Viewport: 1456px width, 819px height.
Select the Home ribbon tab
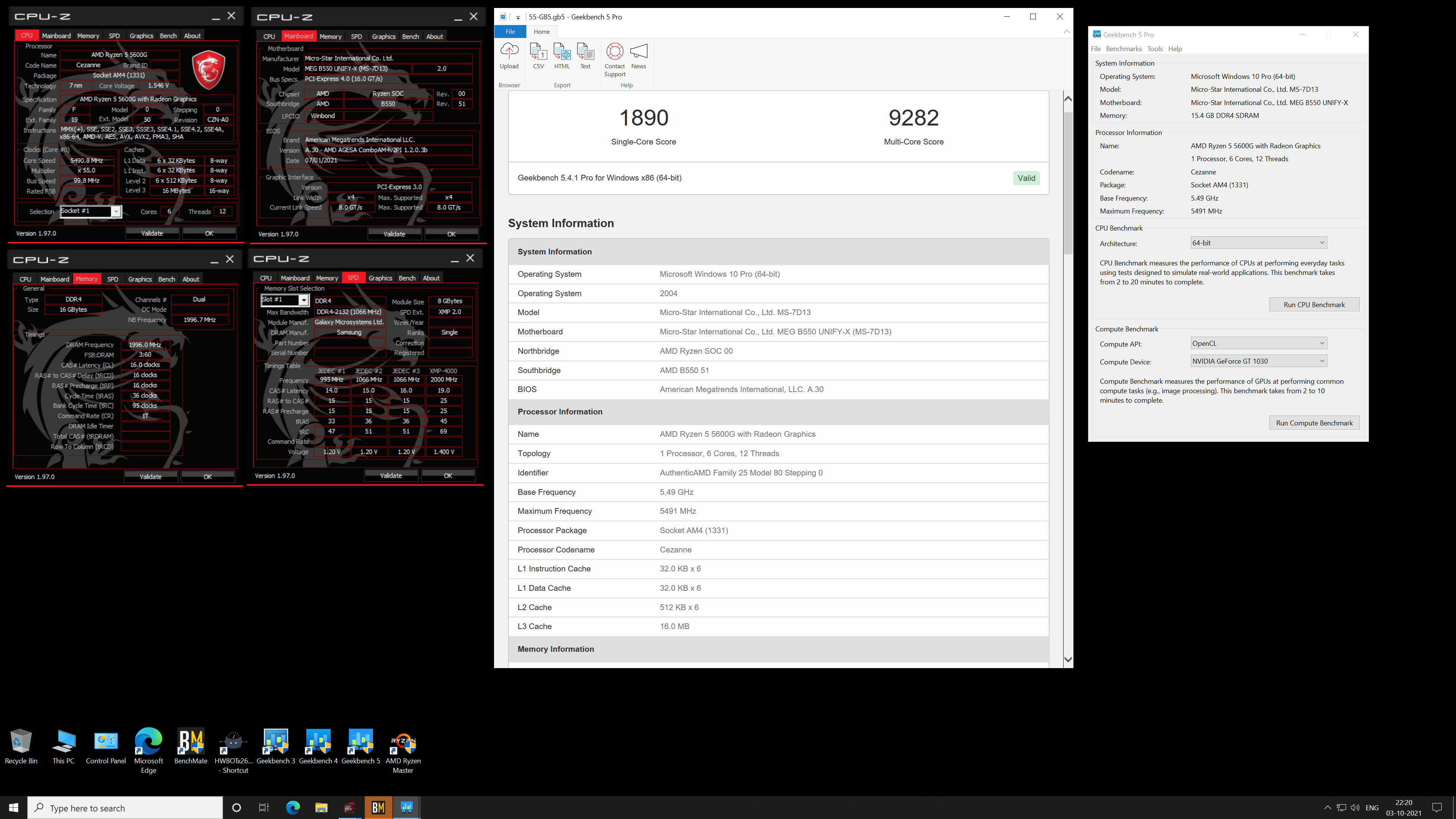(541, 31)
